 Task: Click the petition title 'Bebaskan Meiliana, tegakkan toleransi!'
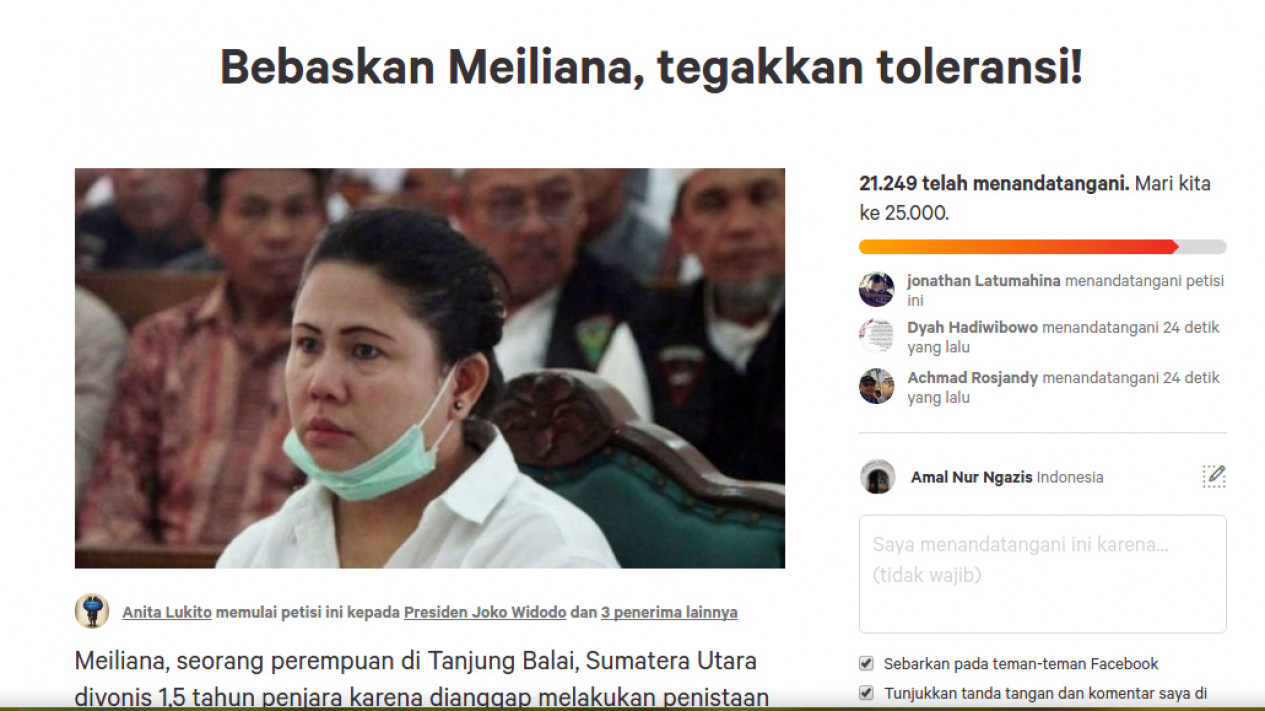pyautogui.click(x=651, y=68)
